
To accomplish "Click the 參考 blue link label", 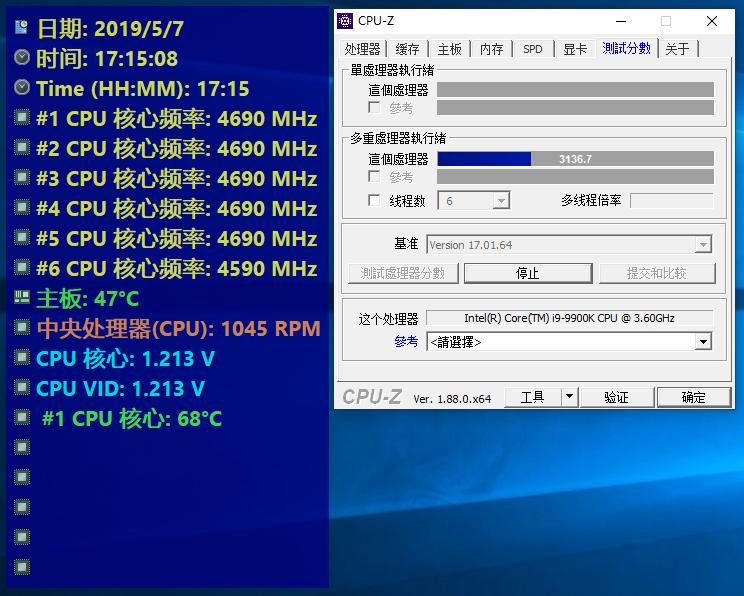I will [406, 341].
